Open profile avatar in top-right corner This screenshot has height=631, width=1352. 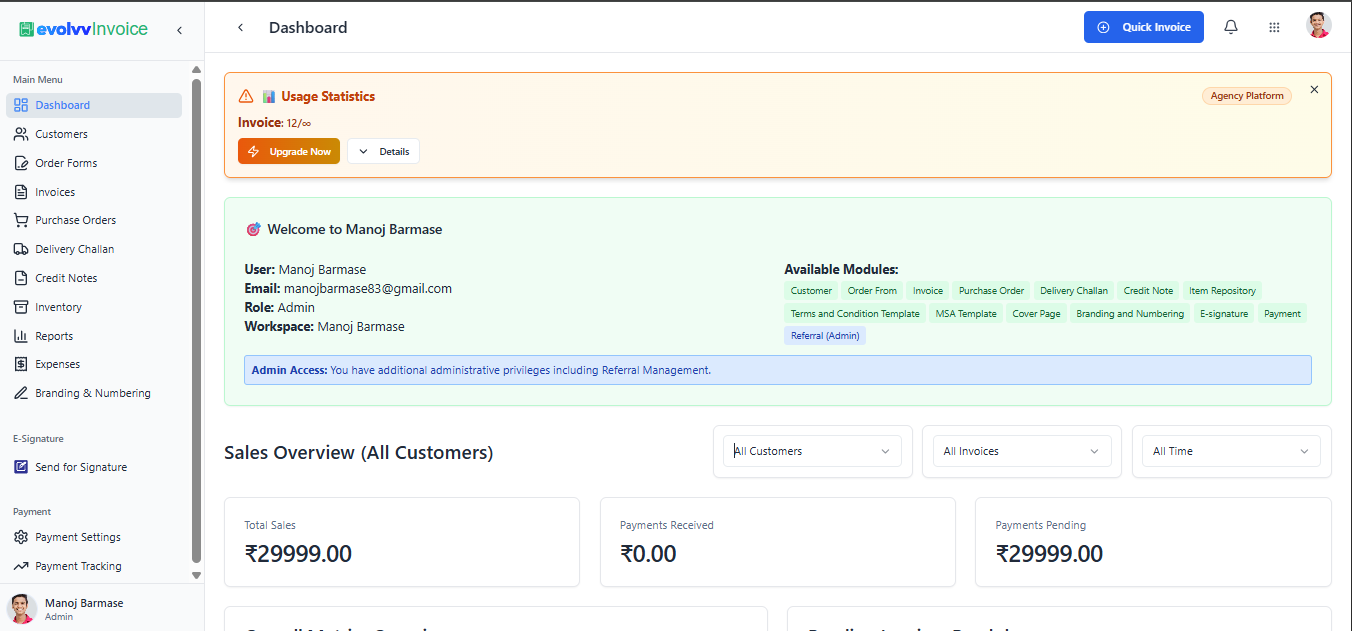point(1319,26)
